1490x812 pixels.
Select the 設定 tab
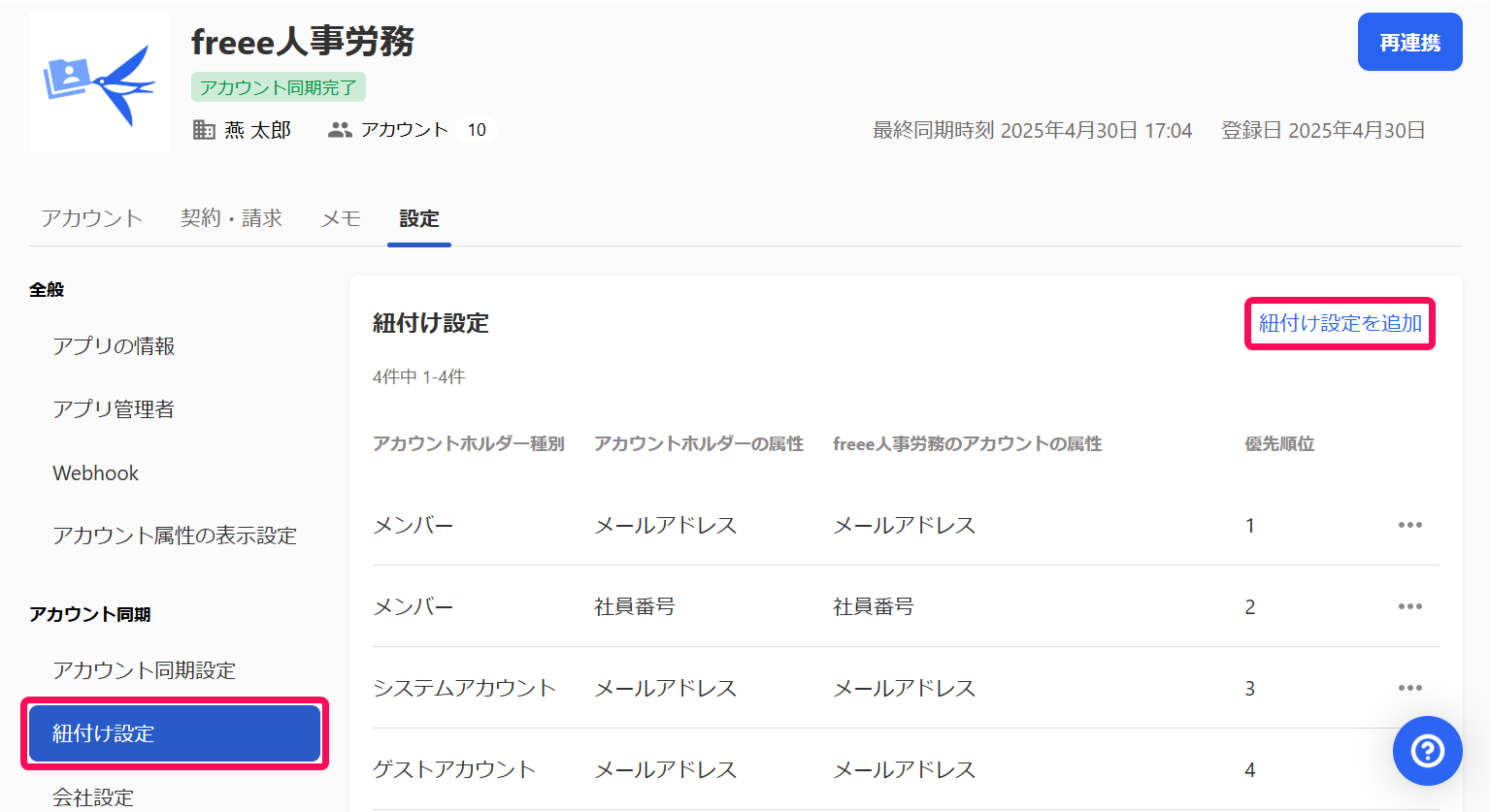pyautogui.click(x=419, y=218)
